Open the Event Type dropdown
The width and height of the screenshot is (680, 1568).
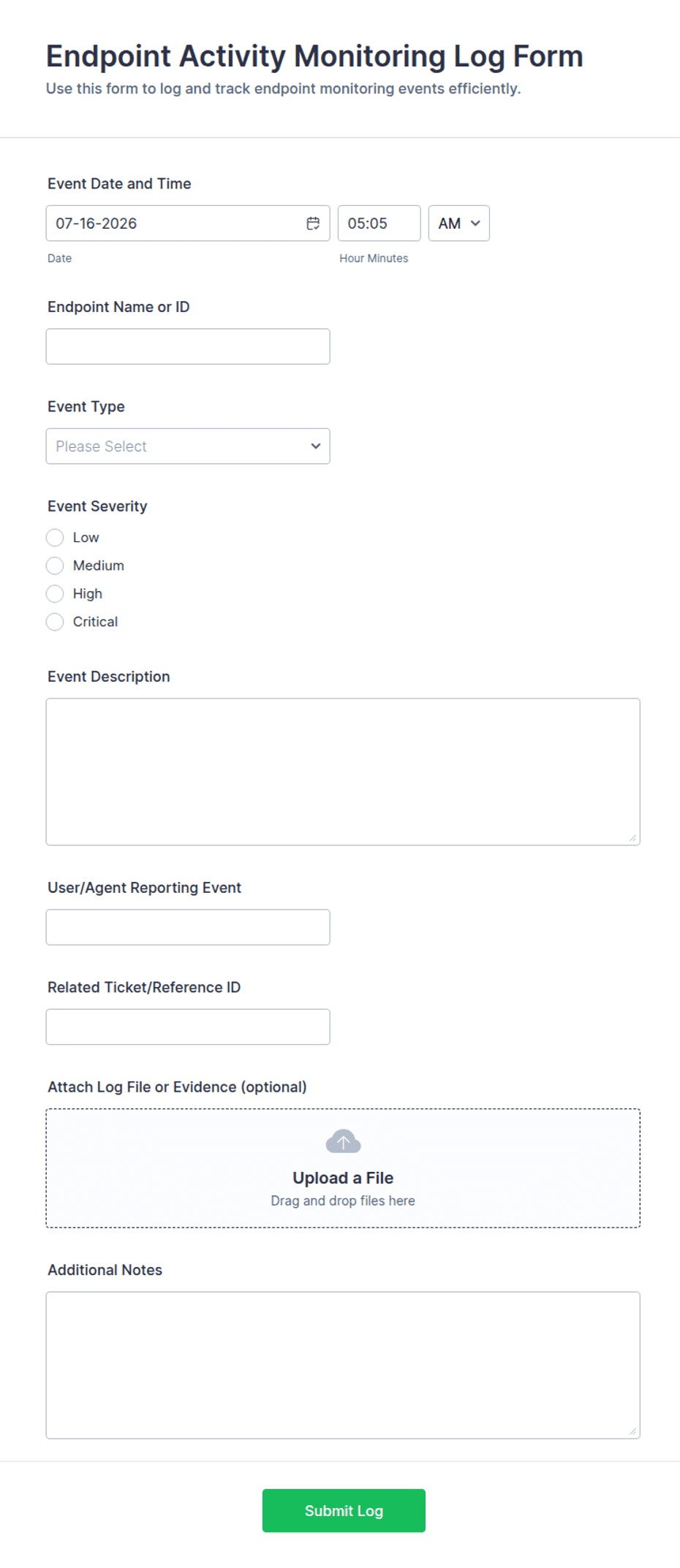pos(188,446)
